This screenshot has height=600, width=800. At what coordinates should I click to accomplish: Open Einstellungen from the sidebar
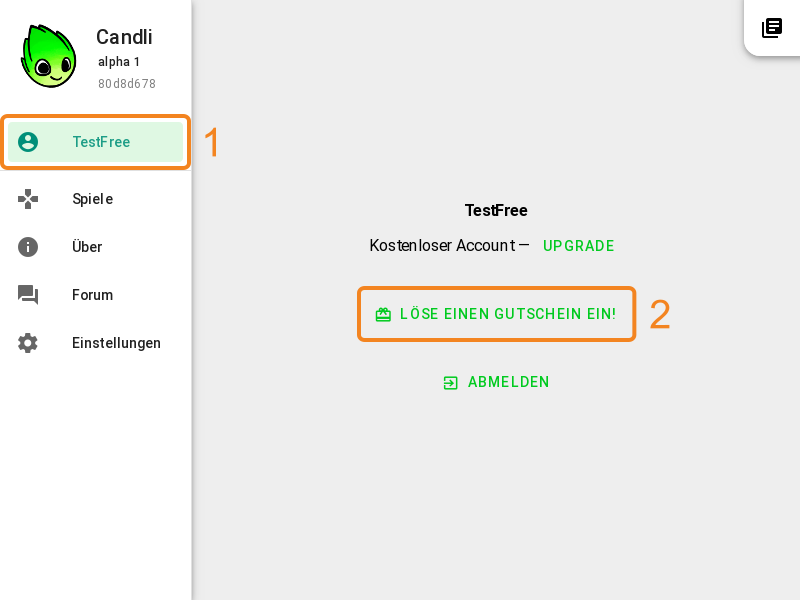point(95,343)
